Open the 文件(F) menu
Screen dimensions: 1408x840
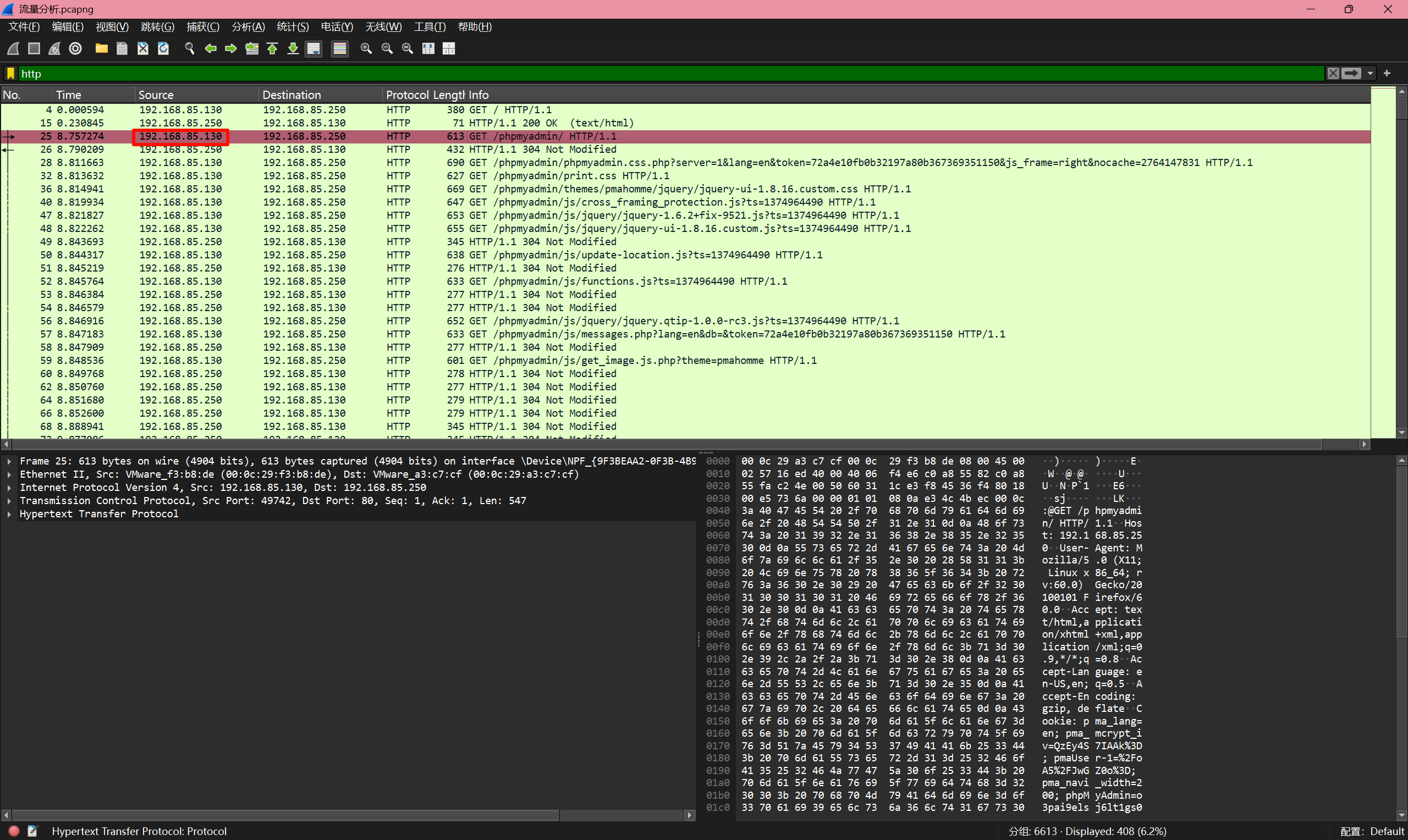pyautogui.click(x=24, y=26)
